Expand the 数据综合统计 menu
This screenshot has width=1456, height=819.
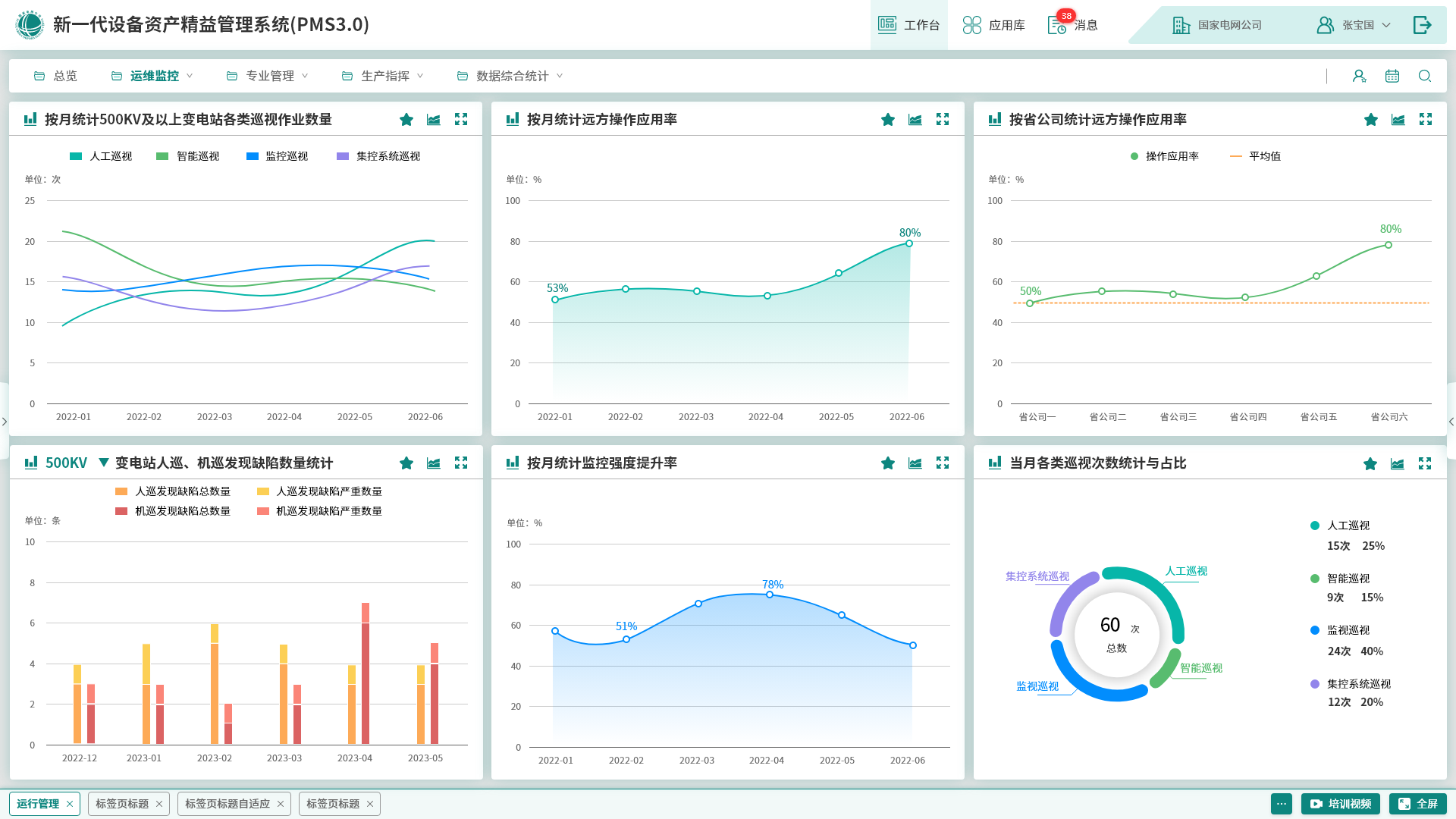(510, 76)
